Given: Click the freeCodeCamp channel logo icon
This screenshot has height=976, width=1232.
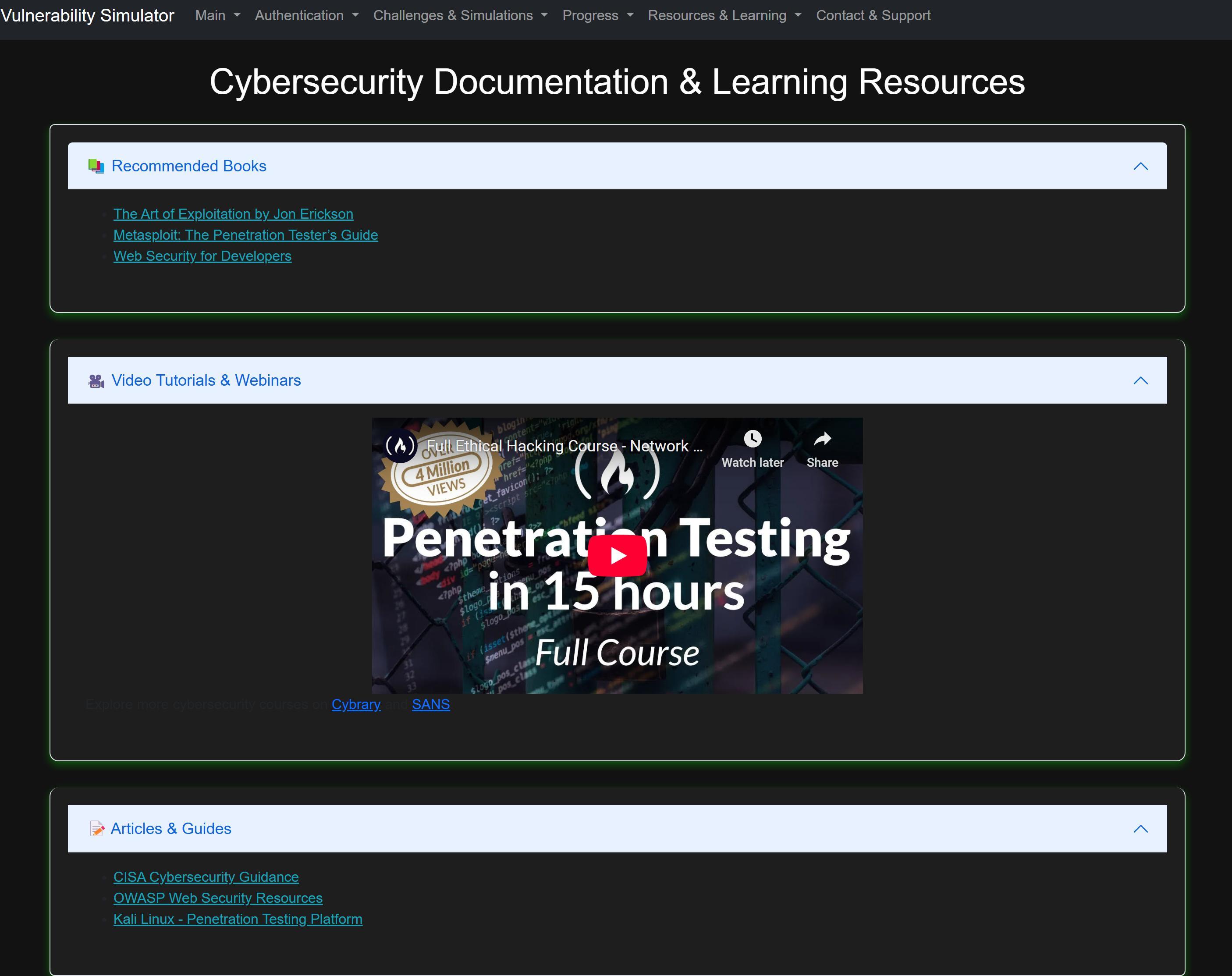Looking at the screenshot, I should click(x=400, y=446).
